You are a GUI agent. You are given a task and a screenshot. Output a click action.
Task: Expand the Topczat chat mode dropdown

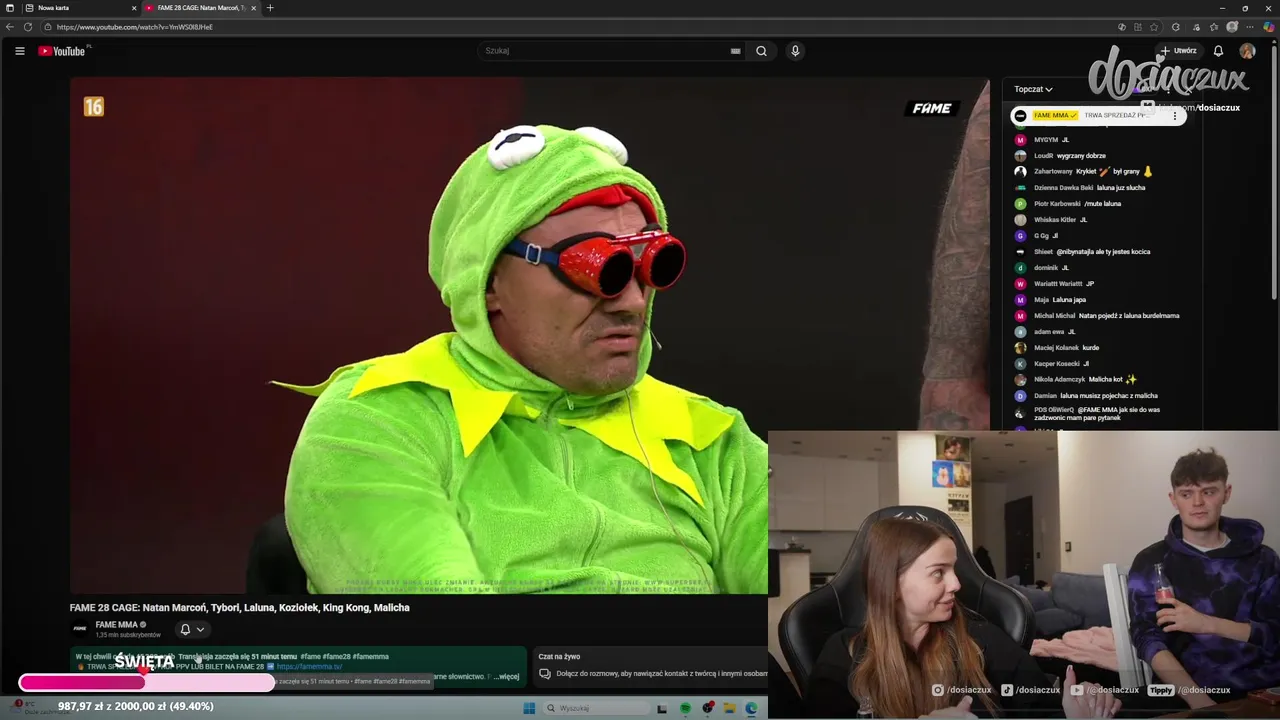pos(1033,89)
